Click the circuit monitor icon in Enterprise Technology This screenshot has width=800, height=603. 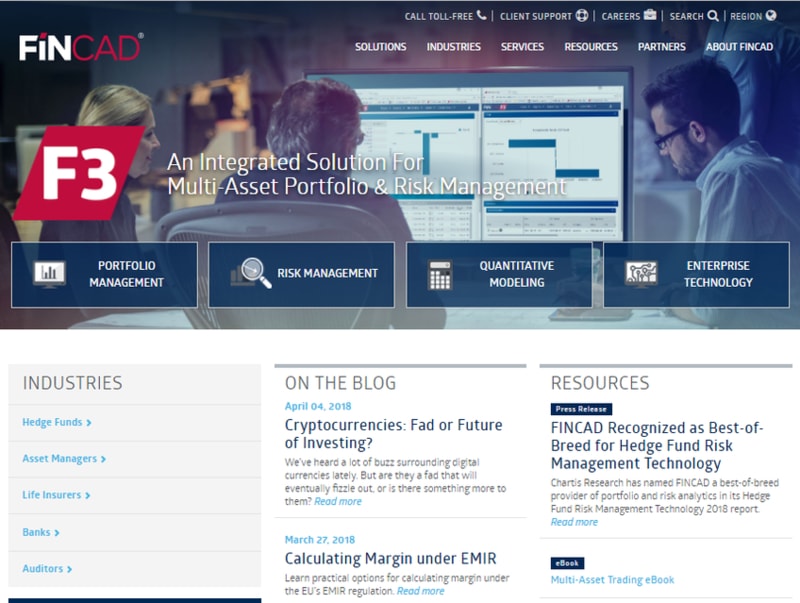[x=641, y=274]
